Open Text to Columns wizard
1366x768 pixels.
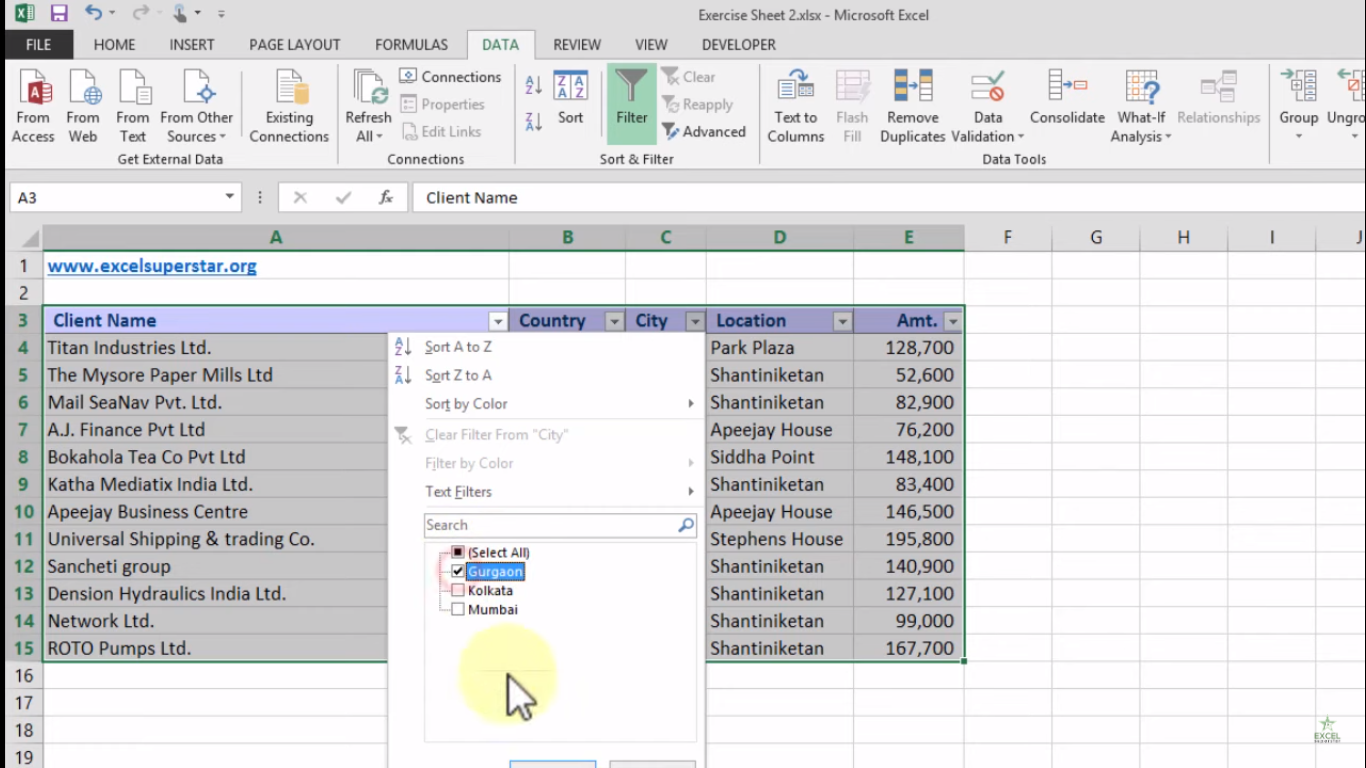click(x=795, y=107)
